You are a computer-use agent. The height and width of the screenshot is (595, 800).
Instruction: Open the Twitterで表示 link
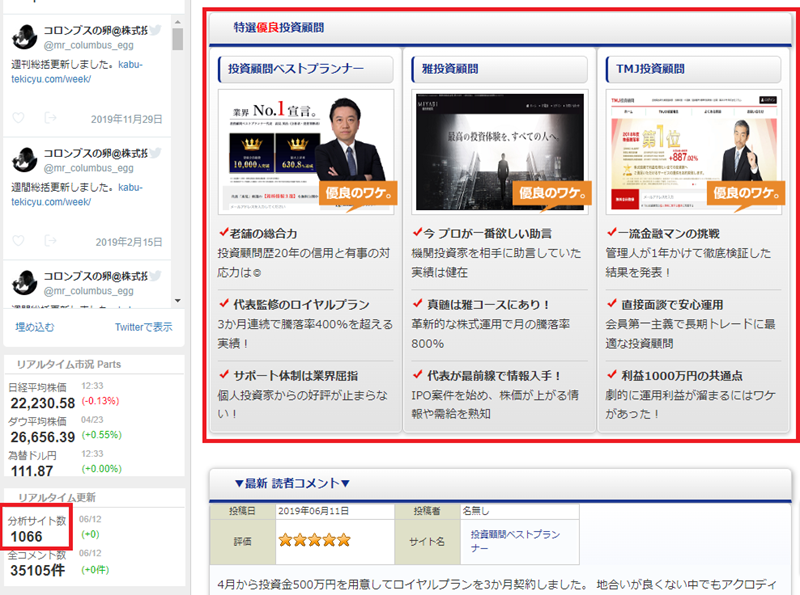143,327
